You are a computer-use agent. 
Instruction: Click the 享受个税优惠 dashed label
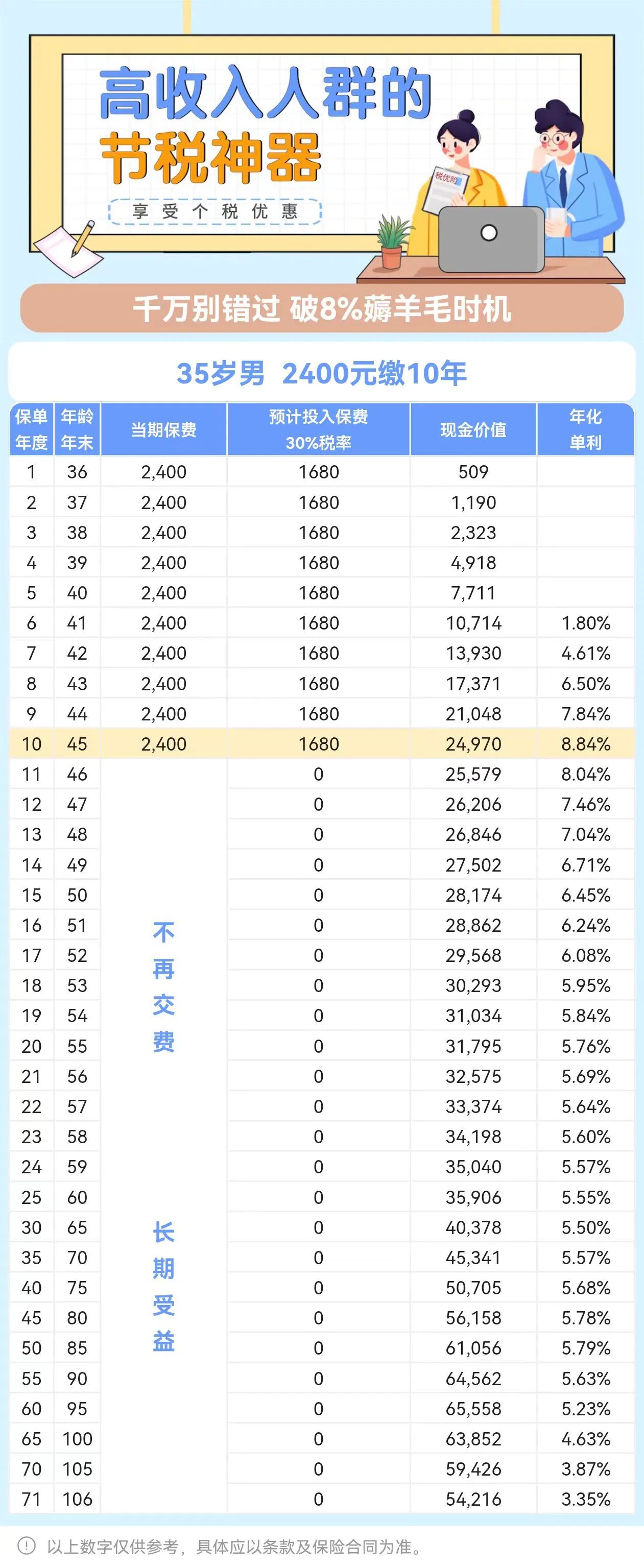tap(215, 211)
